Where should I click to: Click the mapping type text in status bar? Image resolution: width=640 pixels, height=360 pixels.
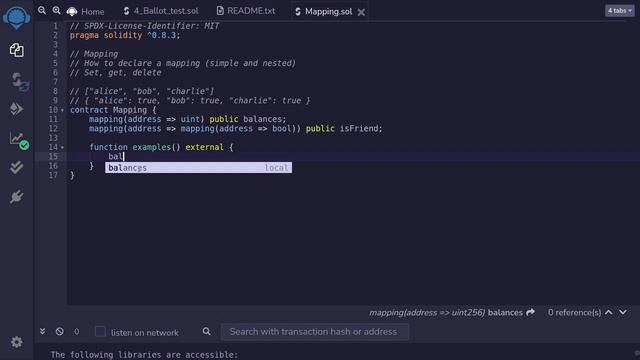(427, 313)
